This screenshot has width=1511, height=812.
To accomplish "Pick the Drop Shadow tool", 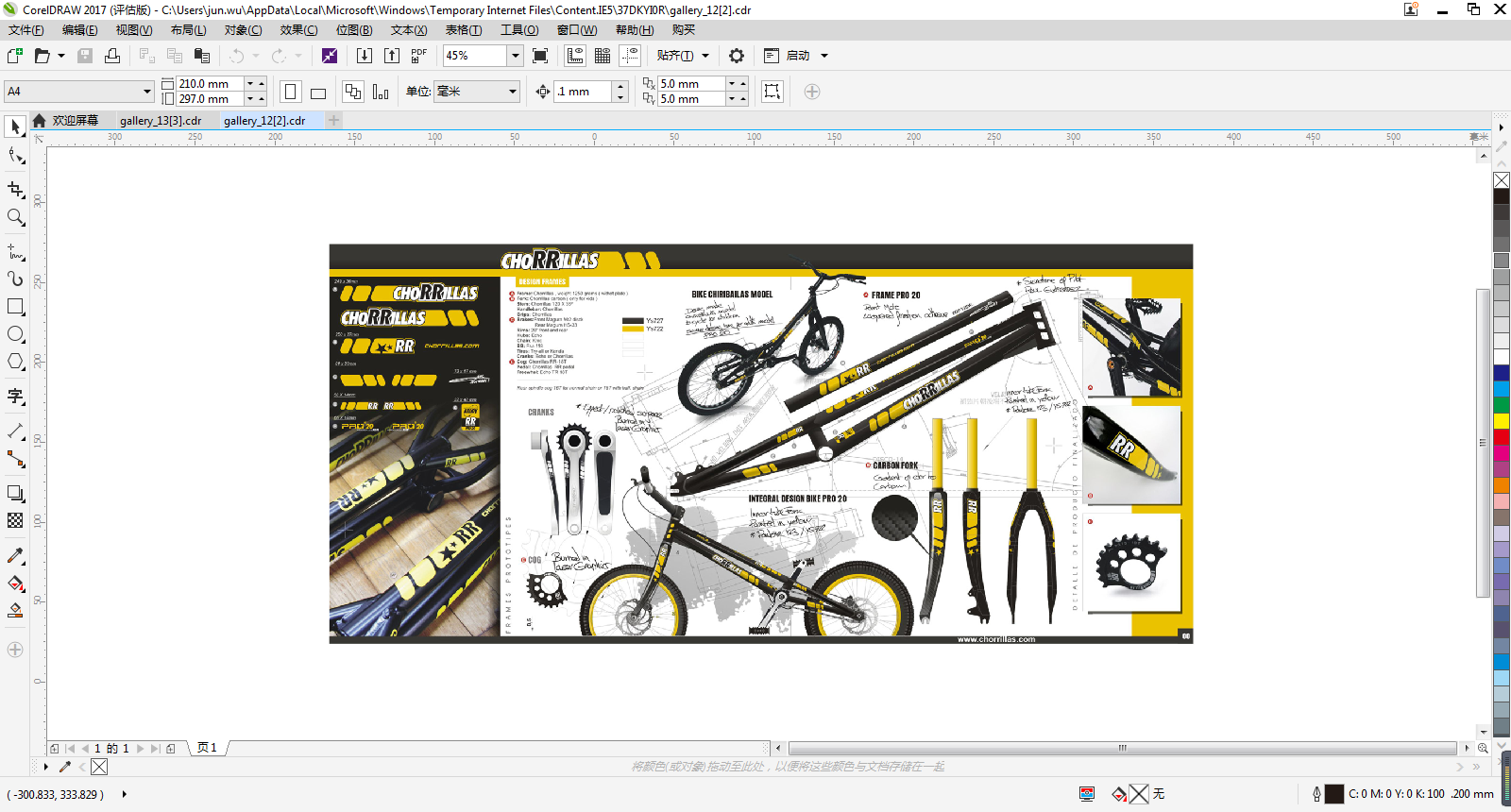I will pos(15,493).
